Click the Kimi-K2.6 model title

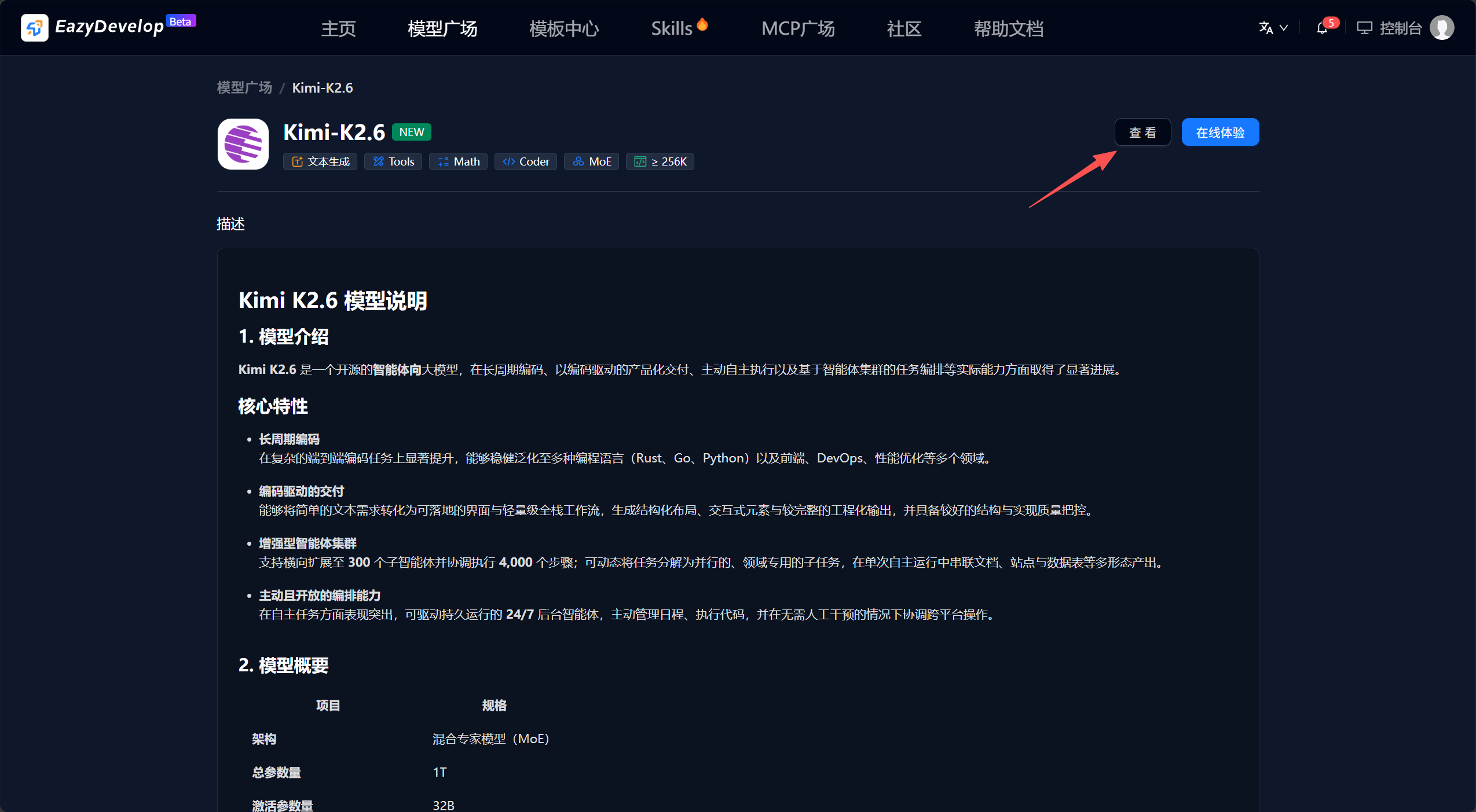coord(334,133)
